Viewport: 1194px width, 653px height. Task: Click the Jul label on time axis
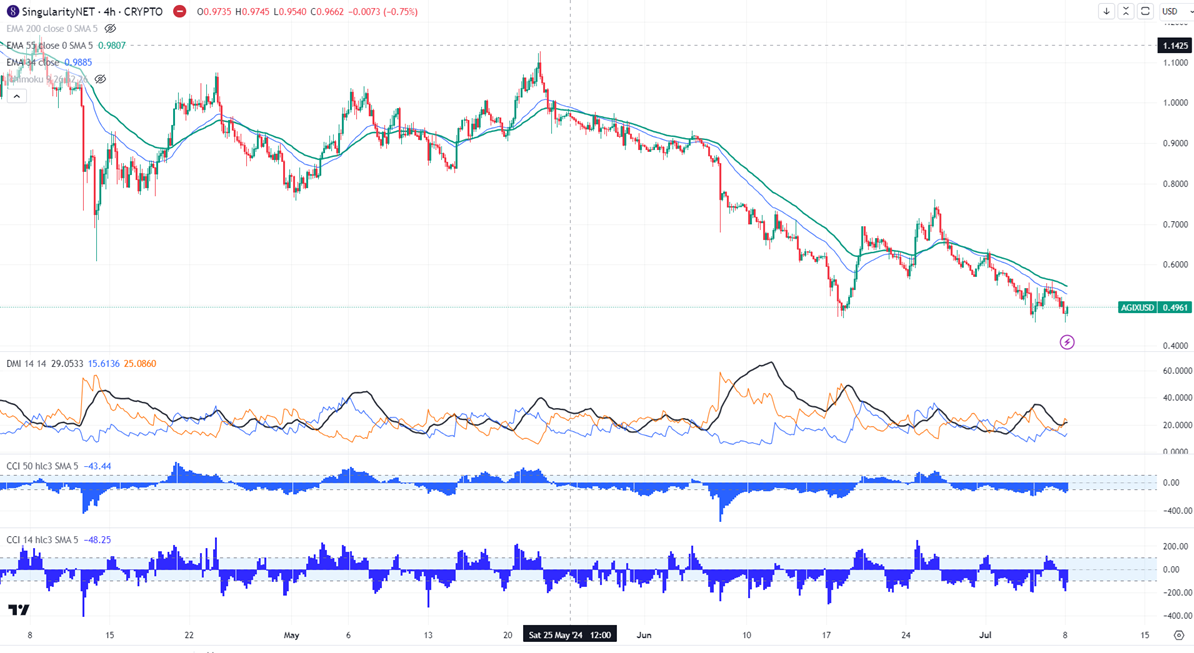(x=985, y=635)
